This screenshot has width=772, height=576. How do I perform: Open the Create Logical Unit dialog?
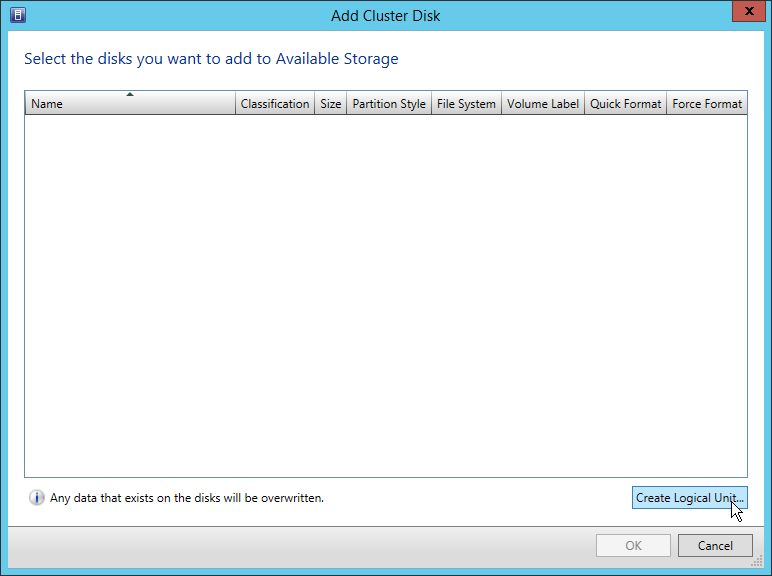[689, 498]
